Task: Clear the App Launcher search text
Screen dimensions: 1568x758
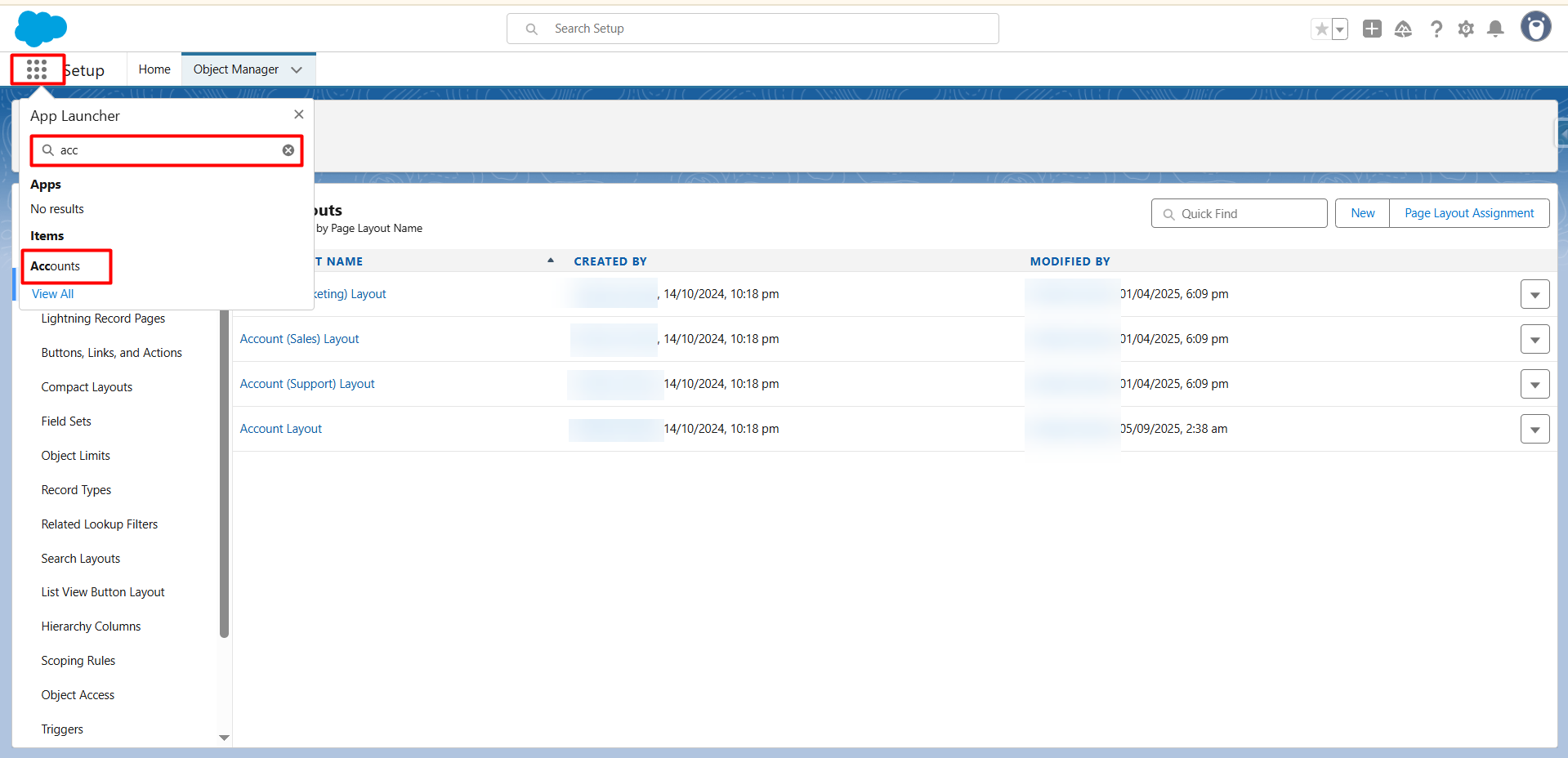Action: [288, 150]
